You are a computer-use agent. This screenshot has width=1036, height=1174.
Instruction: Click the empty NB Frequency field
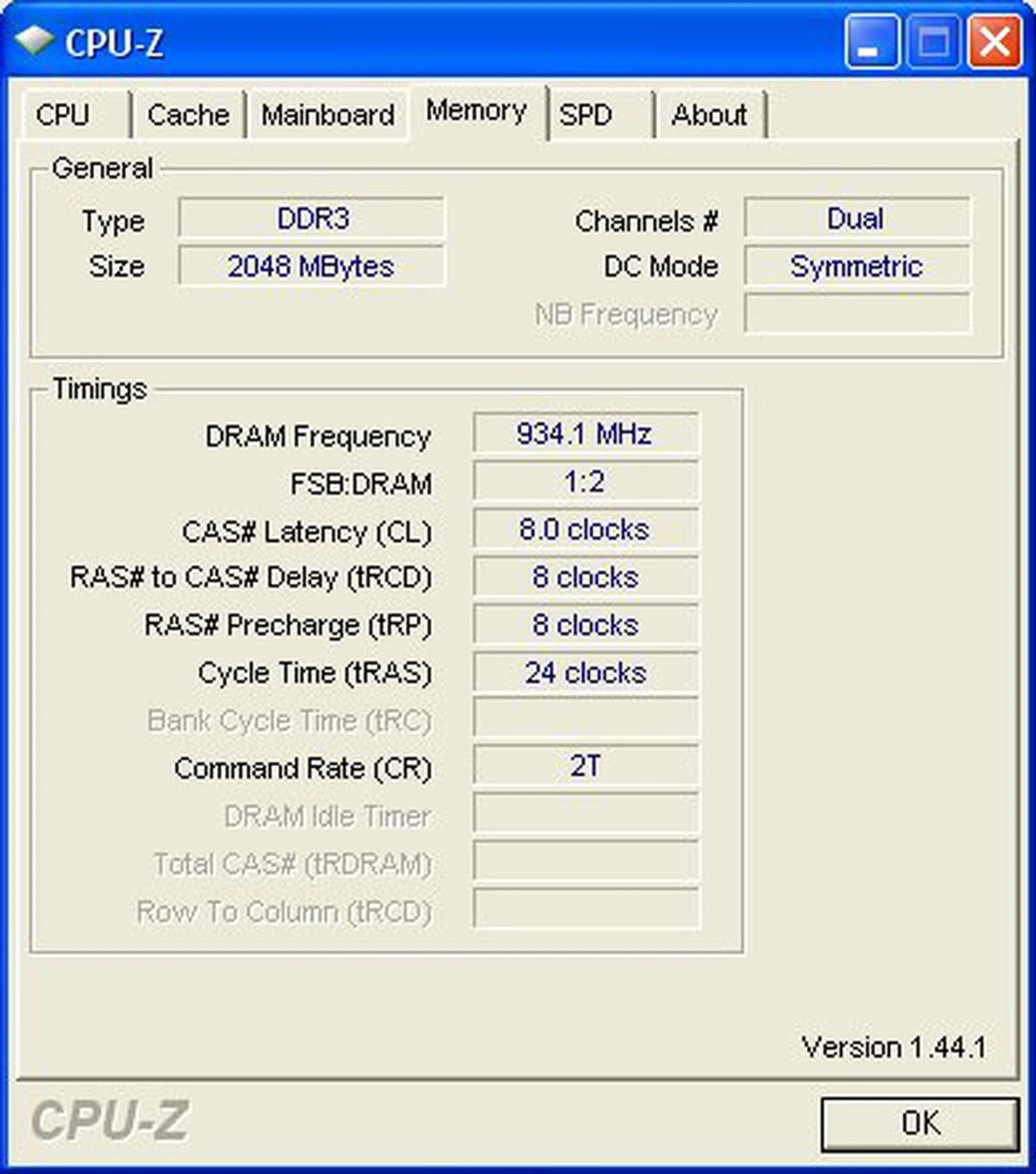point(857,313)
